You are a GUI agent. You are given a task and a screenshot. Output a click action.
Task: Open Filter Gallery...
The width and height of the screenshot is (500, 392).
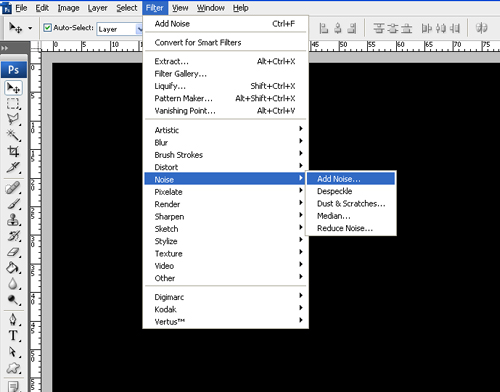[x=225, y=74]
